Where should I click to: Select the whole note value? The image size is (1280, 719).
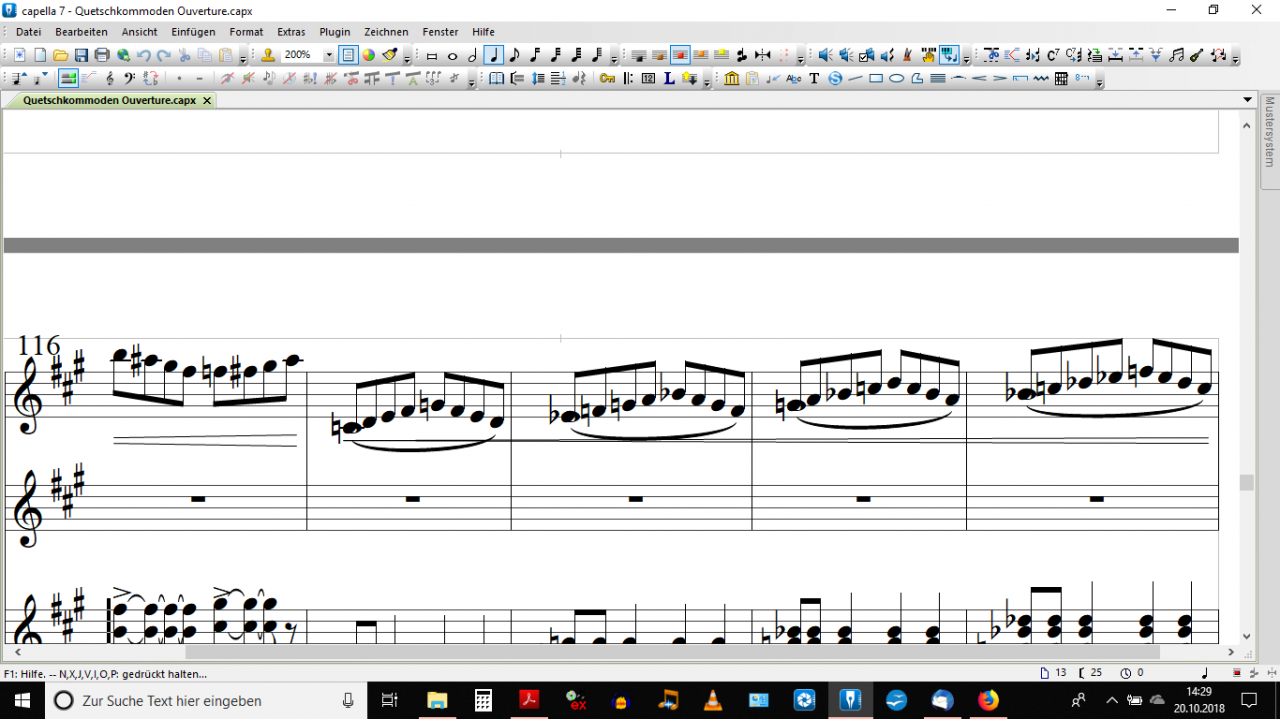(x=452, y=56)
